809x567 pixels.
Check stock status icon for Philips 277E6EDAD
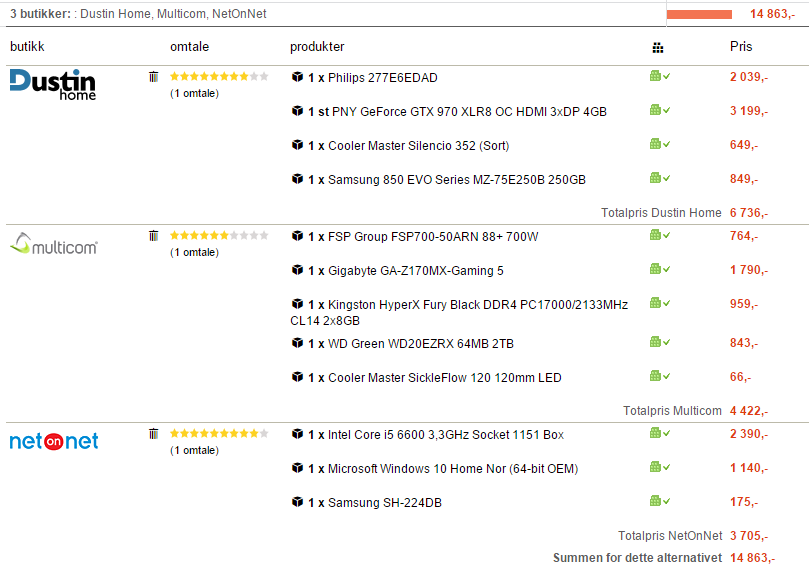coord(660,76)
